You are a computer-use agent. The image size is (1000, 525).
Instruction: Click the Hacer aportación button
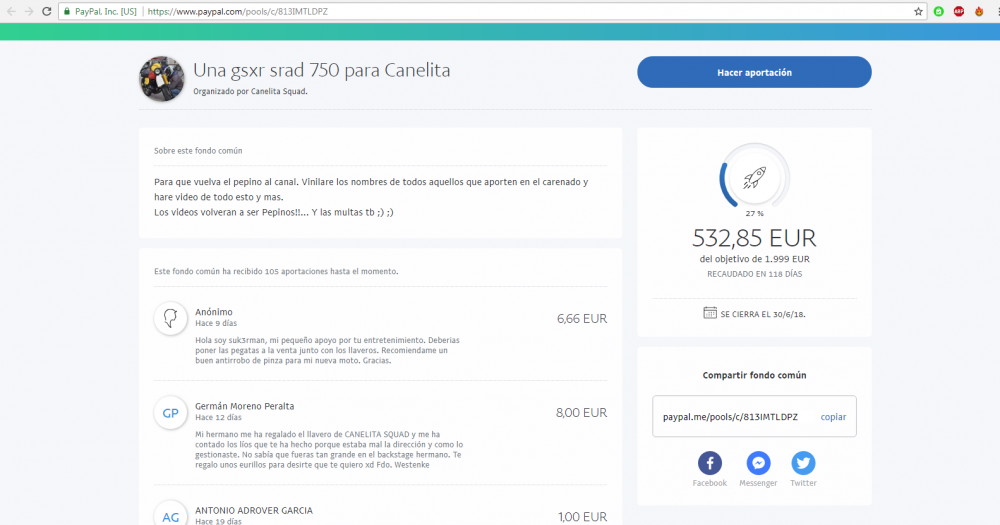(x=754, y=72)
